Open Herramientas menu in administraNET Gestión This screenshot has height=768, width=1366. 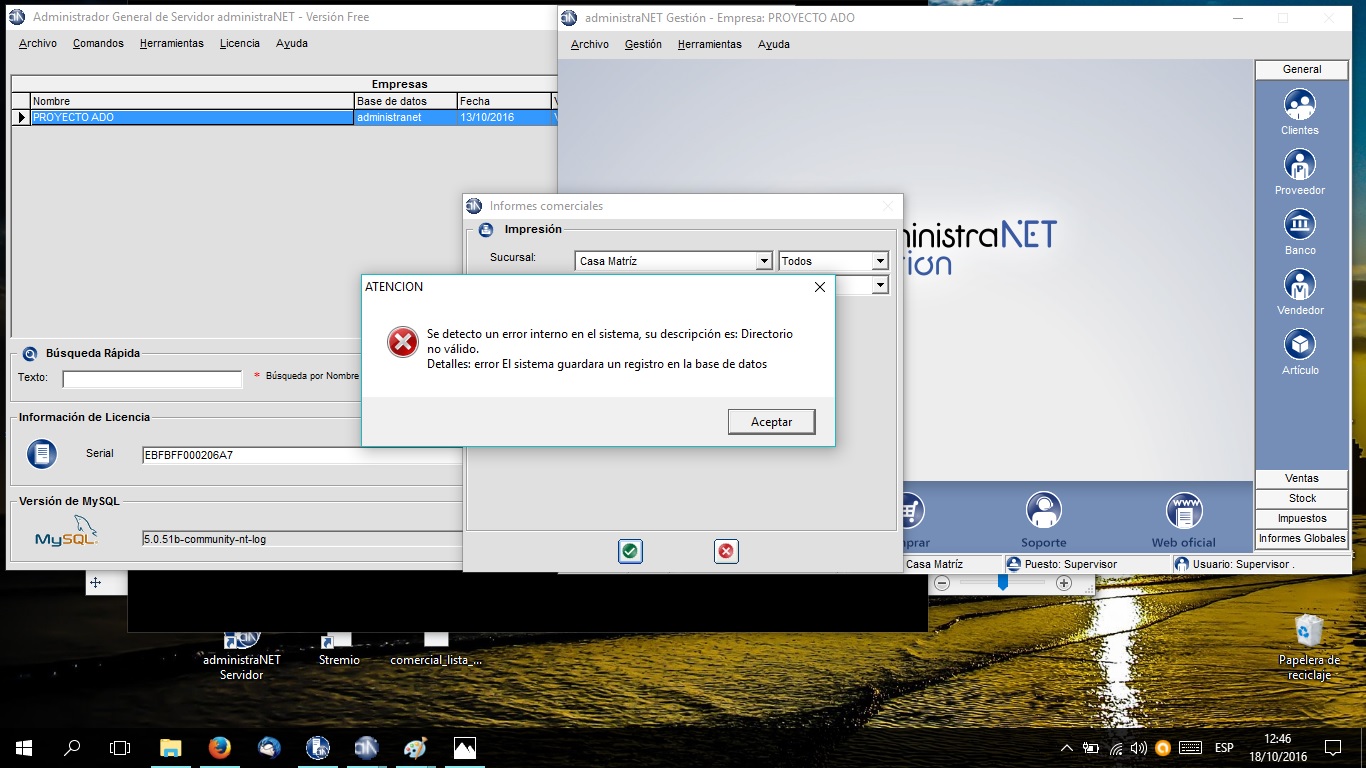click(709, 45)
